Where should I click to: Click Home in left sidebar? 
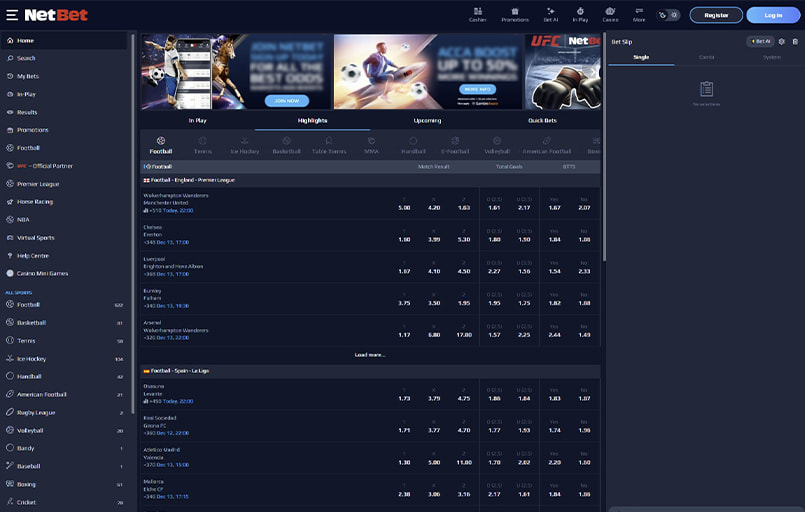pyautogui.click(x=64, y=41)
